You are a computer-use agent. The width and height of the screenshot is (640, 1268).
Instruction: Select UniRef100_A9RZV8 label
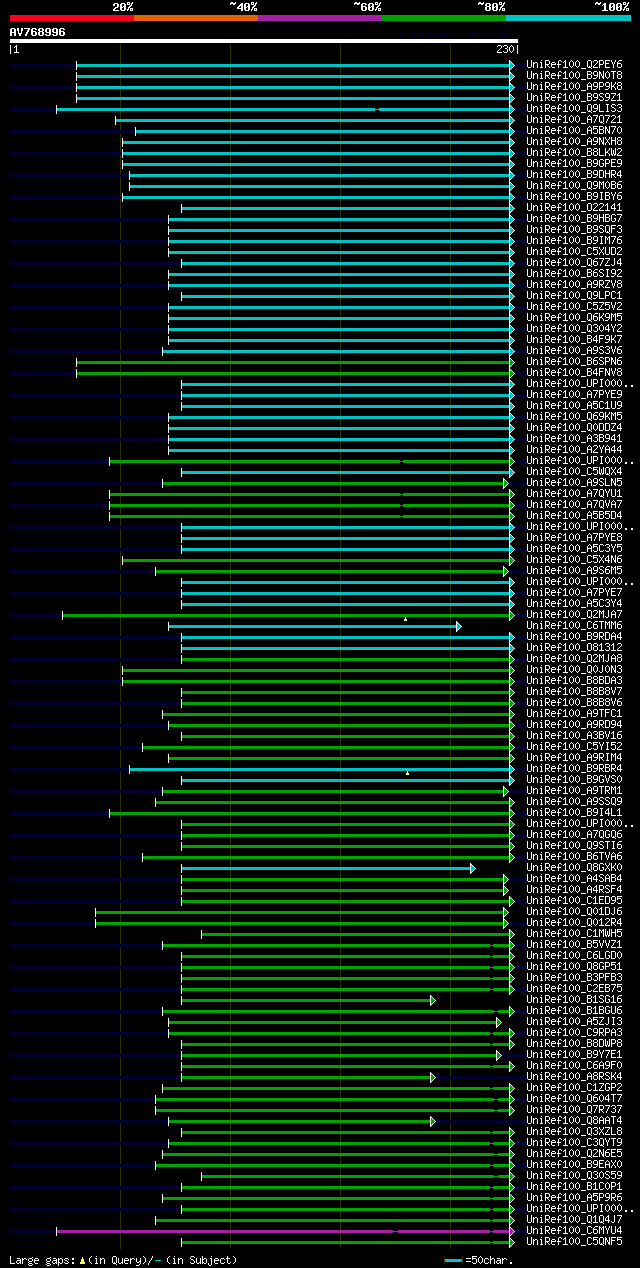coord(574,285)
